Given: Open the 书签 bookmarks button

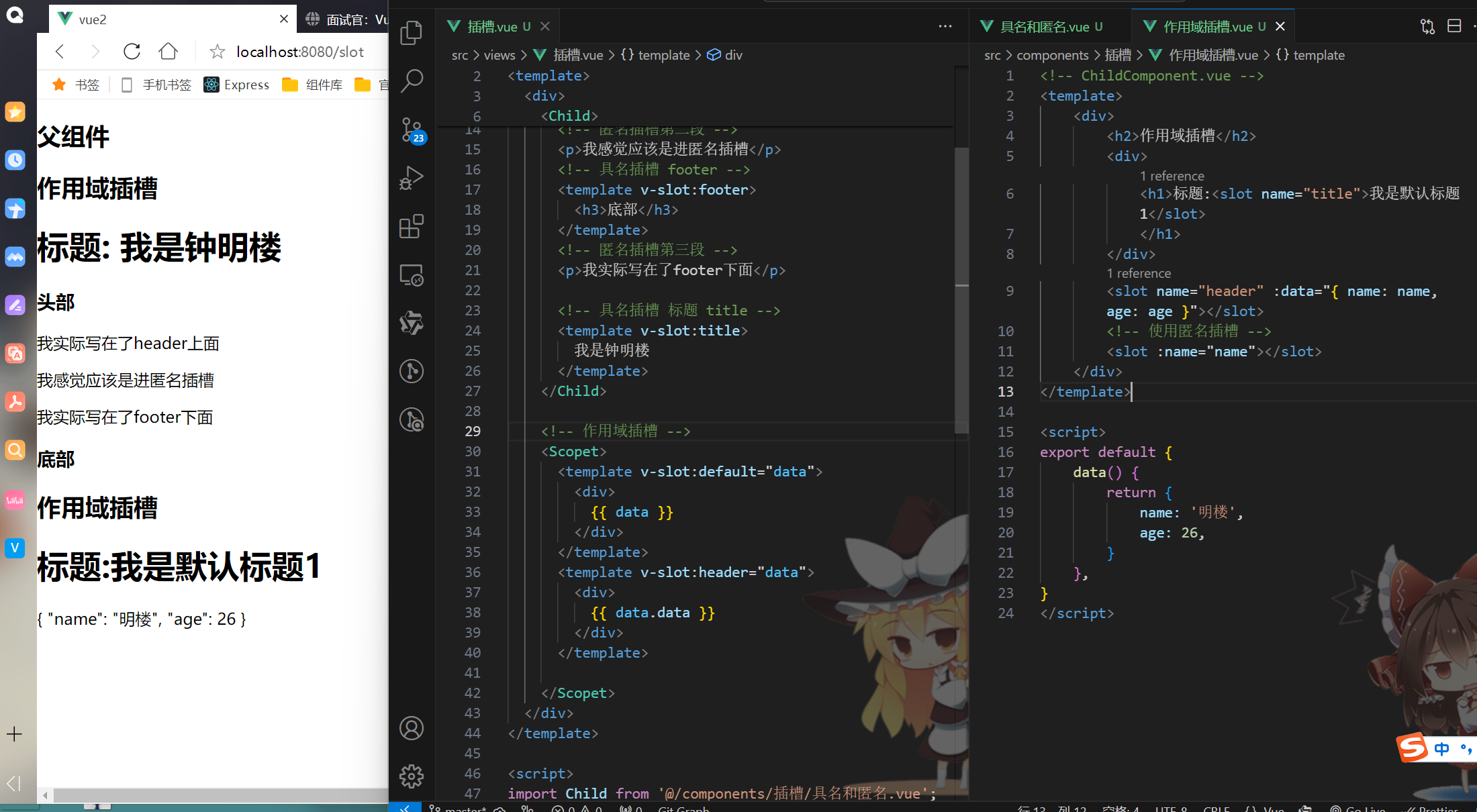Looking at the screenshot, I should [x=76, y=85].
